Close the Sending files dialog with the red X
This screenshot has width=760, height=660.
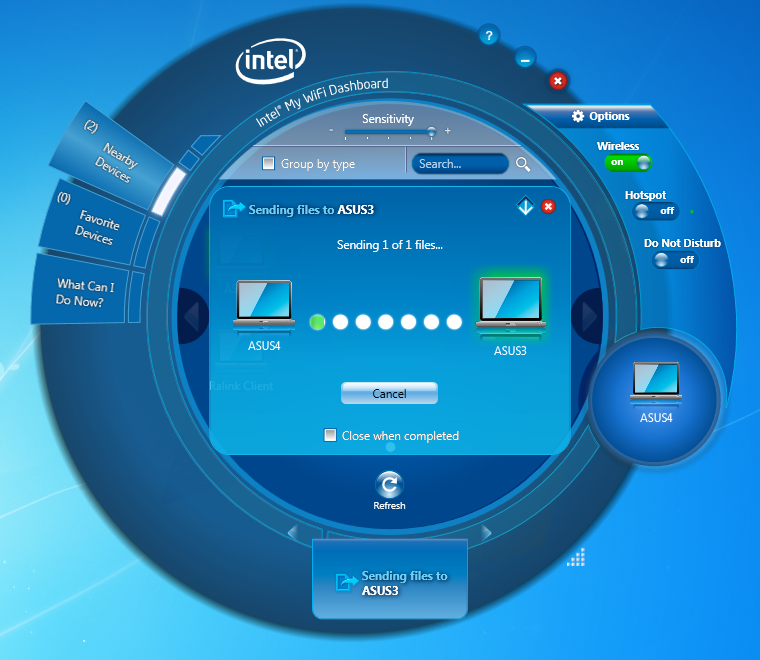[548, 207]
